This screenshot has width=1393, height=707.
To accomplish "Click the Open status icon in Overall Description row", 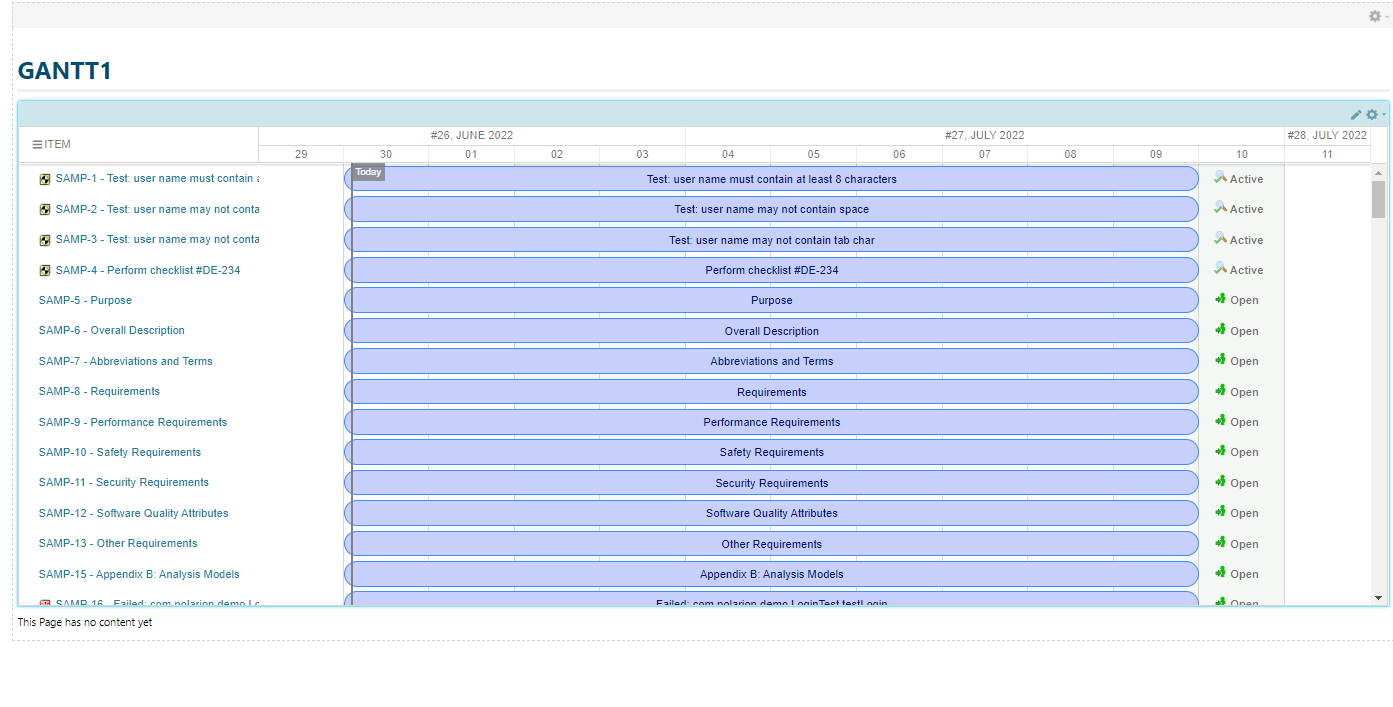I will point(1220,330).
